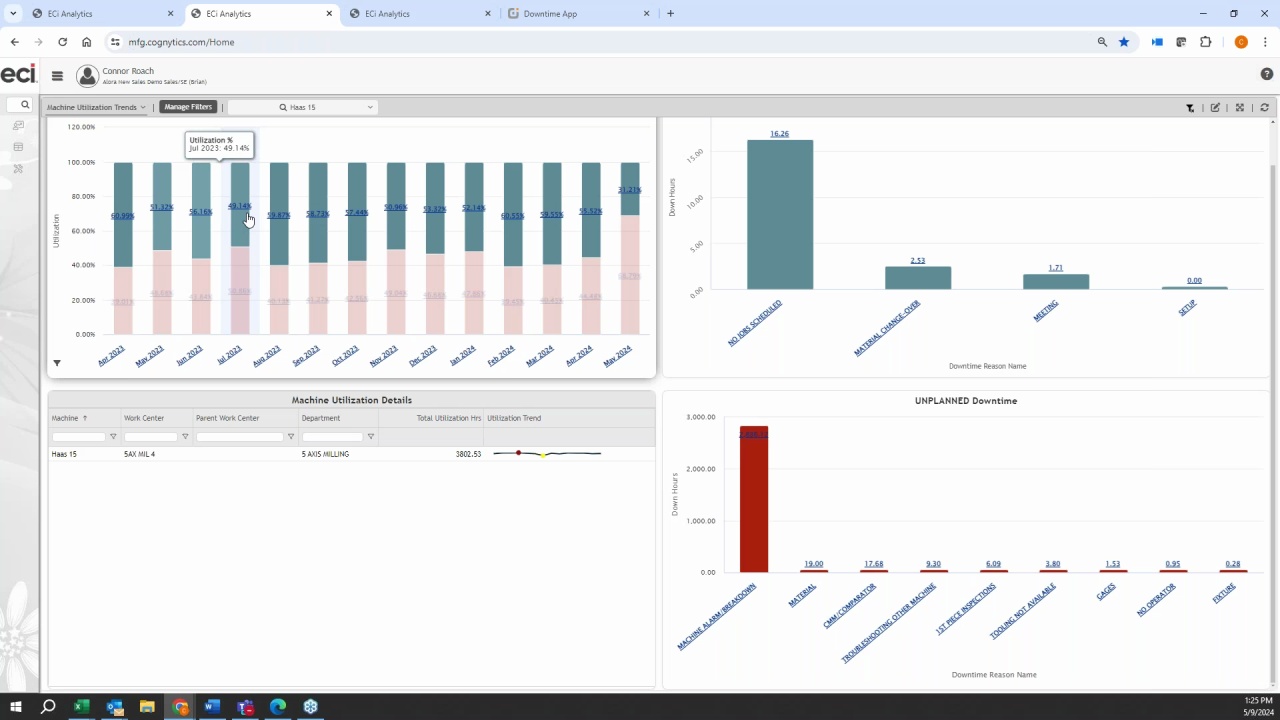The width and height of the screenshot is (1280, 720).
Task: Click the May 2024 axis label link
Action: [618, 356]
